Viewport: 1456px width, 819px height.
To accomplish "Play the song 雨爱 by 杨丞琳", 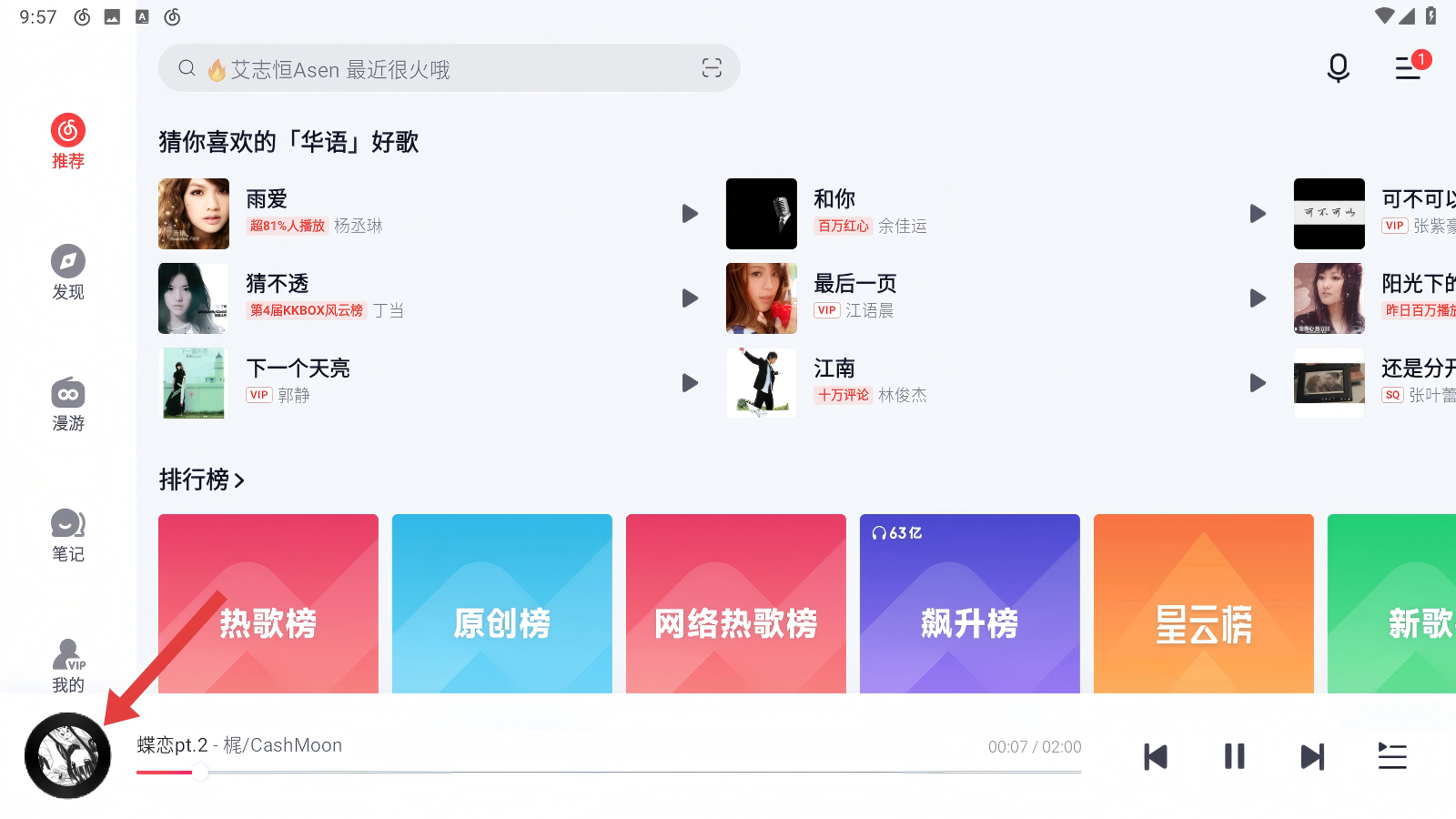I will pyautogui.click(x=691, y=214).
